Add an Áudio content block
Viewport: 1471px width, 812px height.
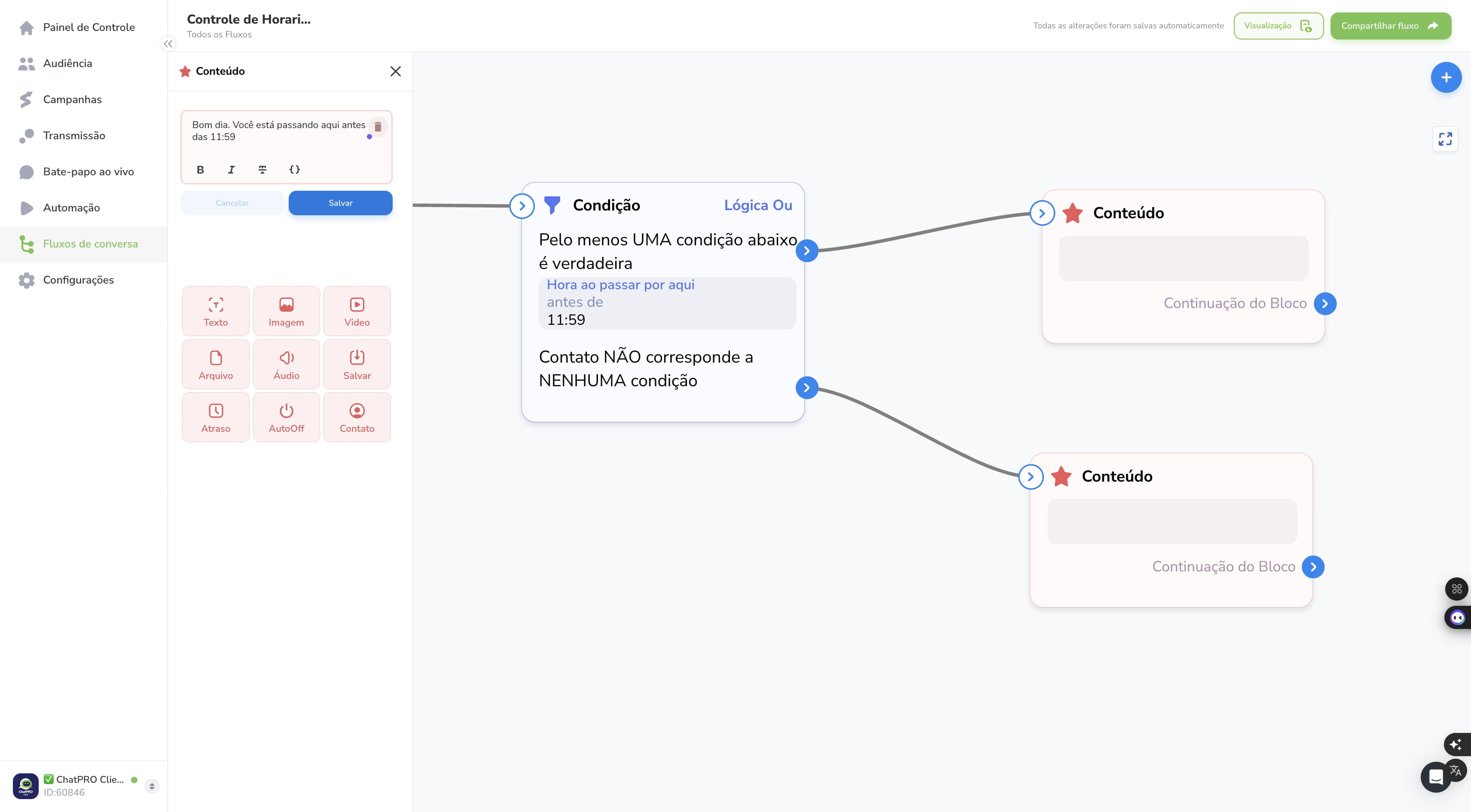(286, 364)
